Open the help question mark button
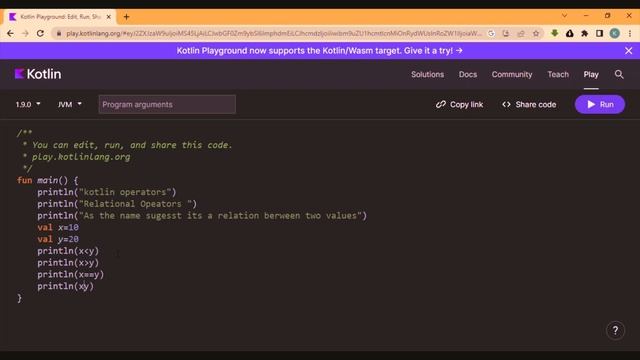 click(615, 330)
